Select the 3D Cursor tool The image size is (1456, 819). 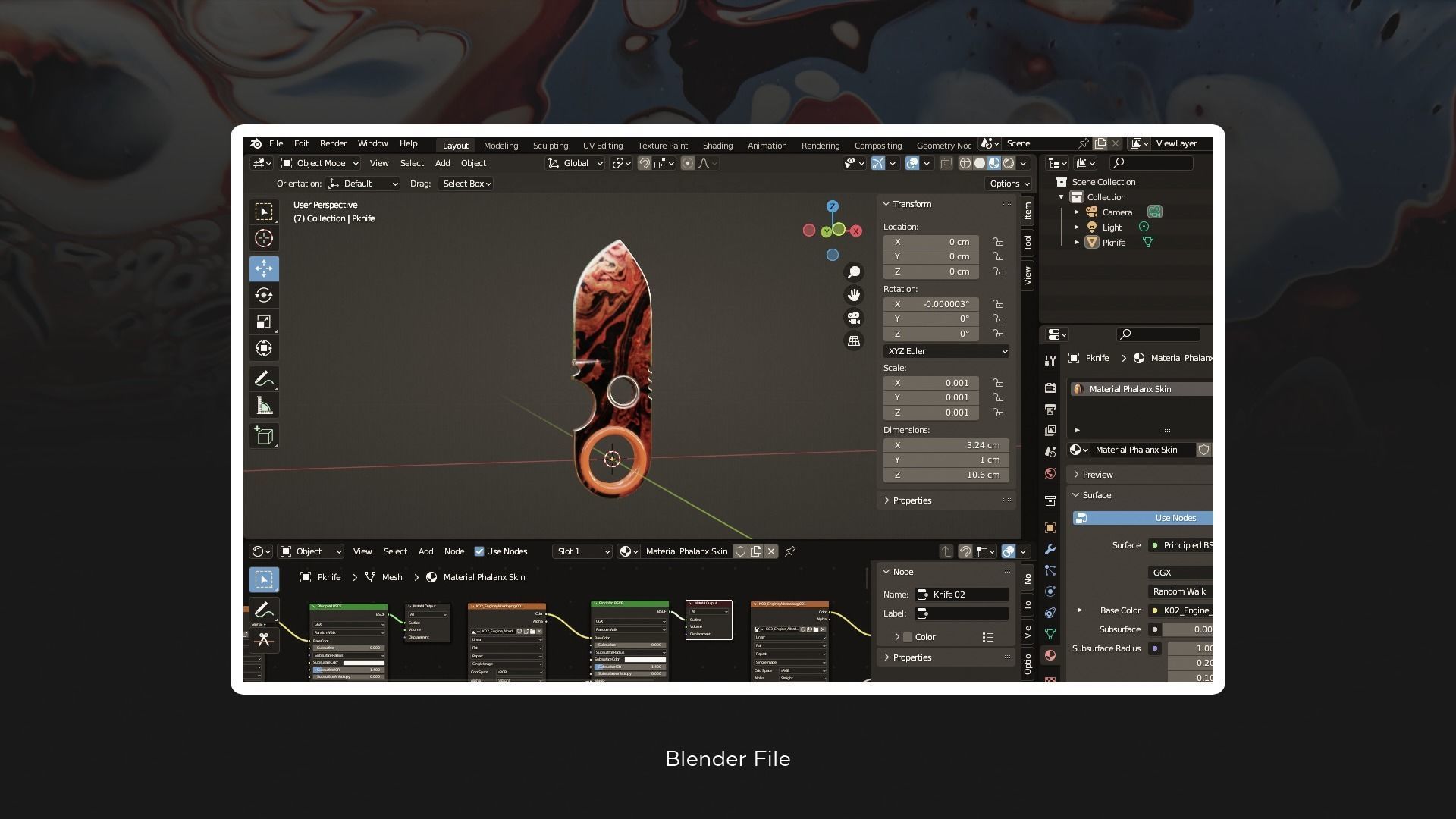[264, 238]
